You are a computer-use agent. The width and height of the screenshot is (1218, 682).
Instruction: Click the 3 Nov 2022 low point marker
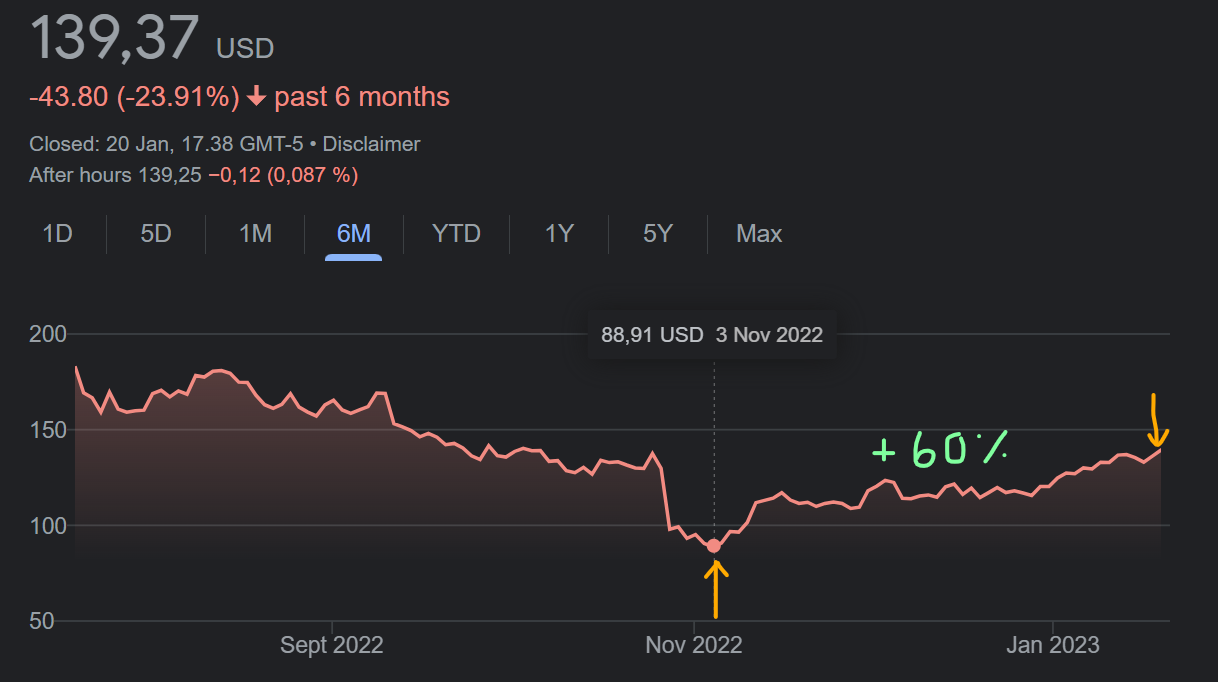click(x=713, y=546)
